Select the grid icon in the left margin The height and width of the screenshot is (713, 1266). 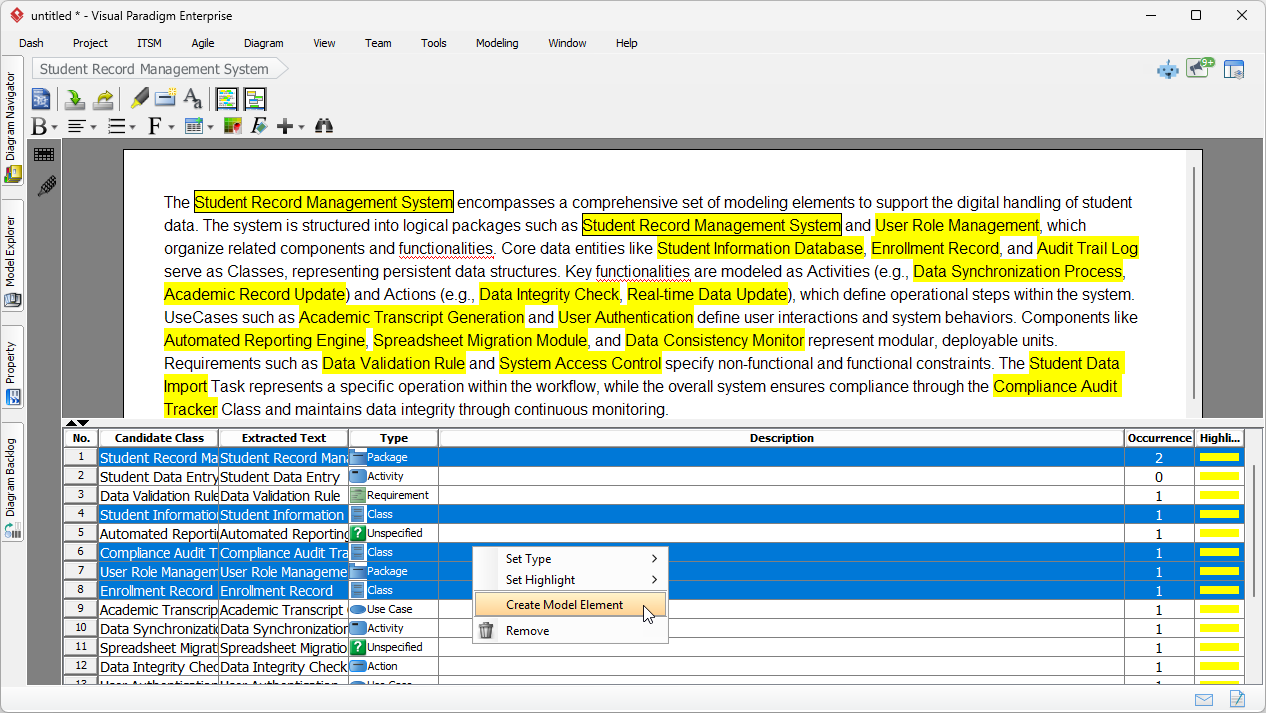point(43,154)
